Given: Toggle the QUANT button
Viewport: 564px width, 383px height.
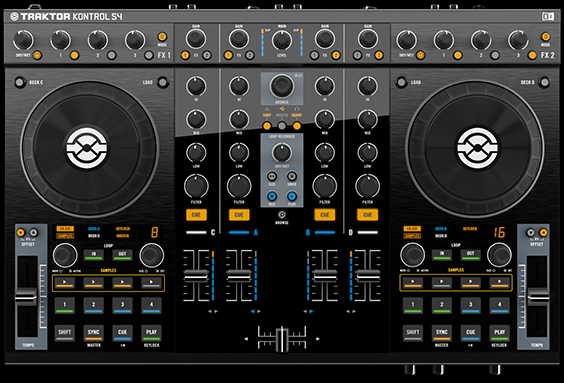Looking at the screenshot, I should tap(297, 126).
